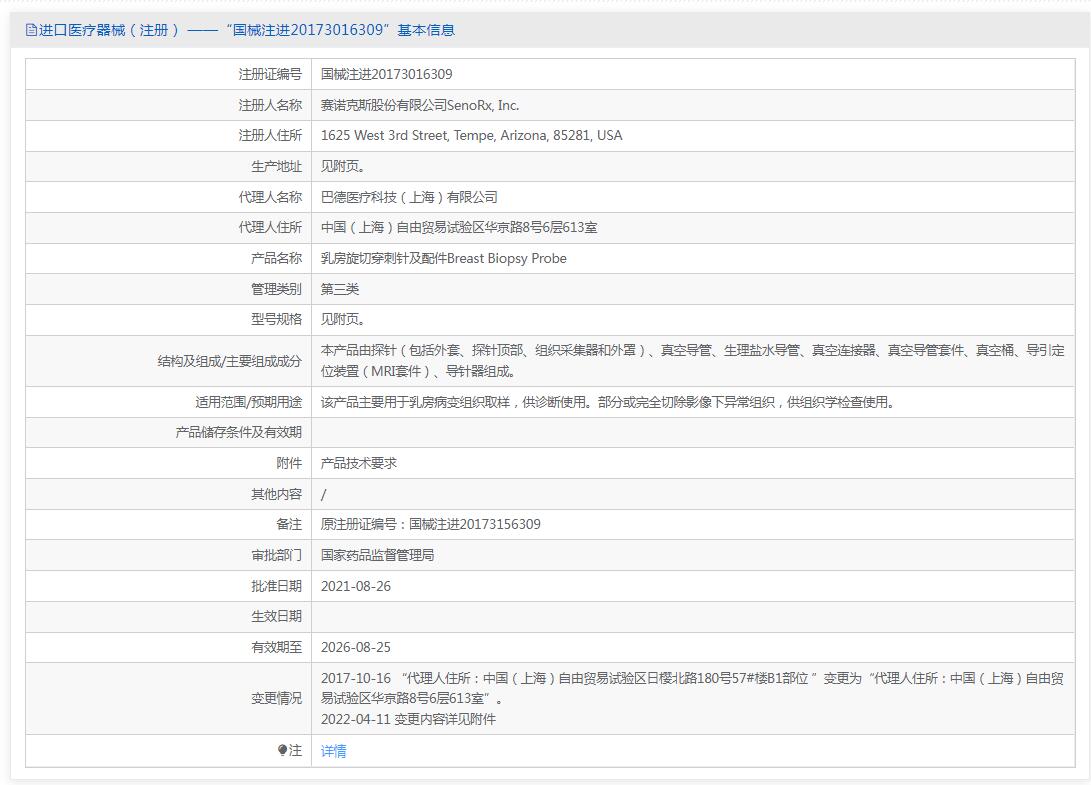Click the 注册人名称 label
Viewport: 1091px width, 785px height.
(x=270, y=105)
